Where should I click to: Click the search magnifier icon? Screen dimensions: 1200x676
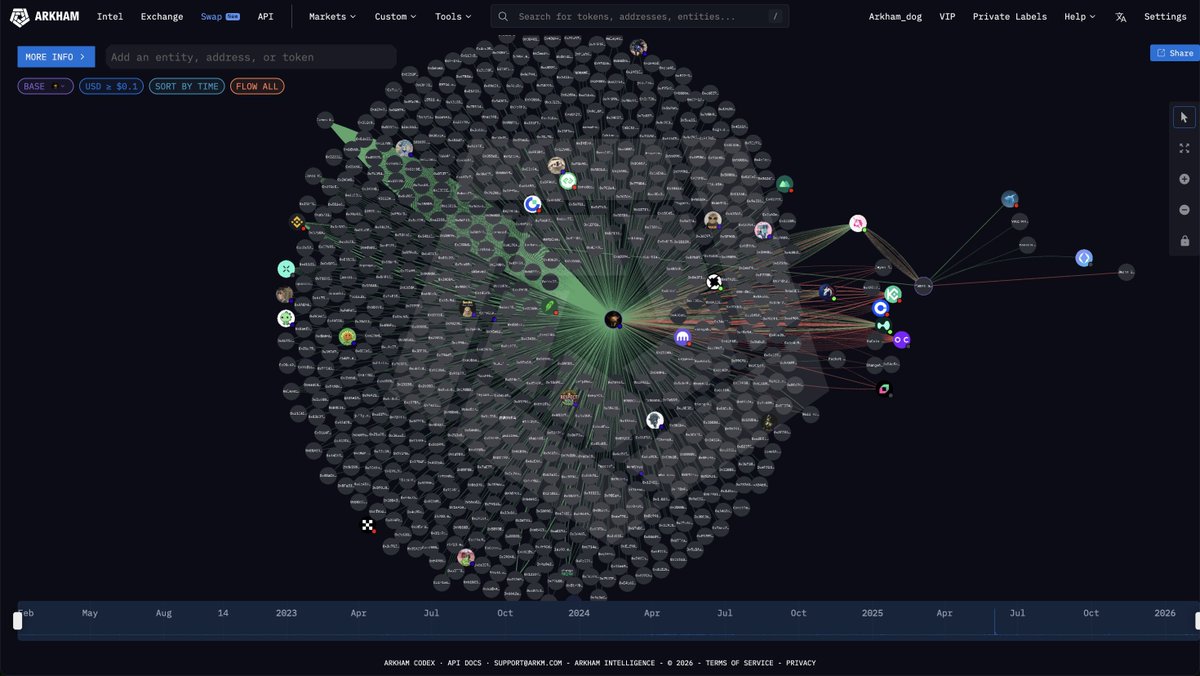[503, 17]
